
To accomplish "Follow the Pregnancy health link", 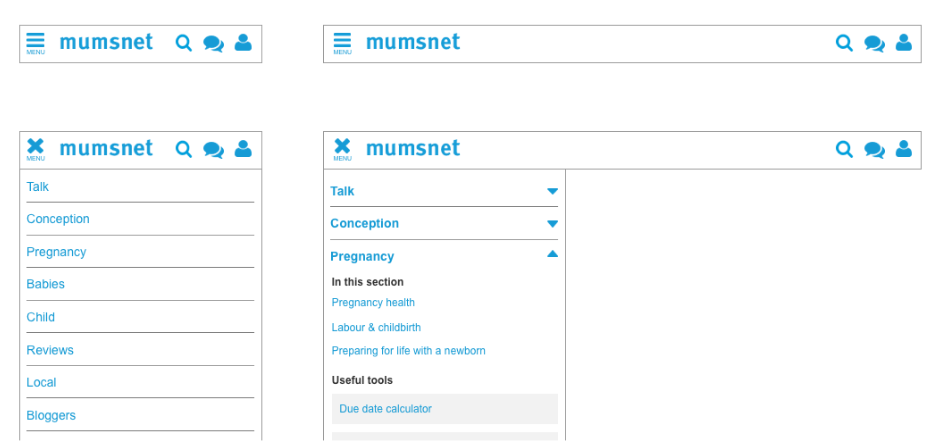I will (x=373, y=303).
